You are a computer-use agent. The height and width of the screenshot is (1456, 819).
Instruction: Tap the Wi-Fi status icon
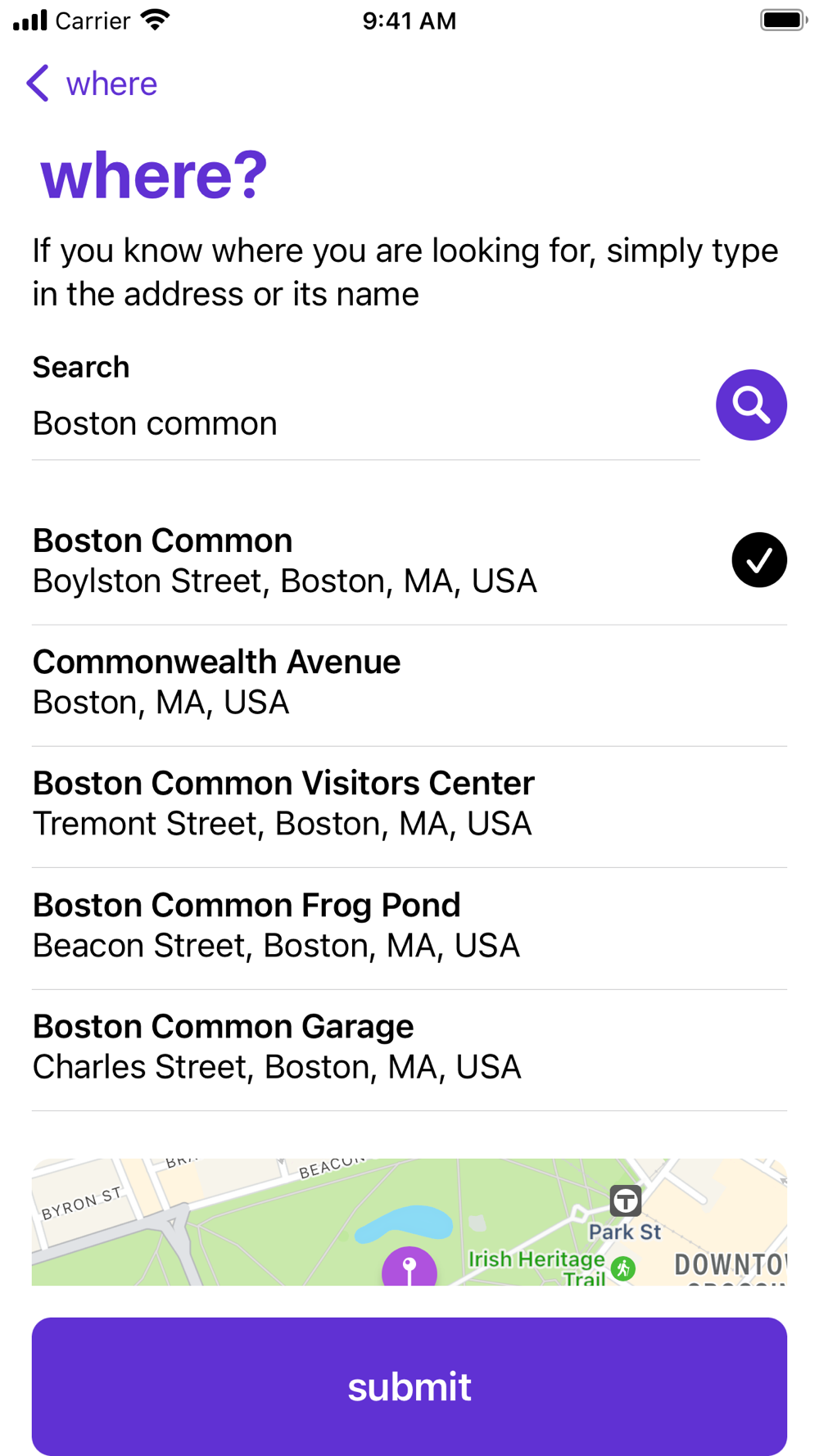[155, 20]
